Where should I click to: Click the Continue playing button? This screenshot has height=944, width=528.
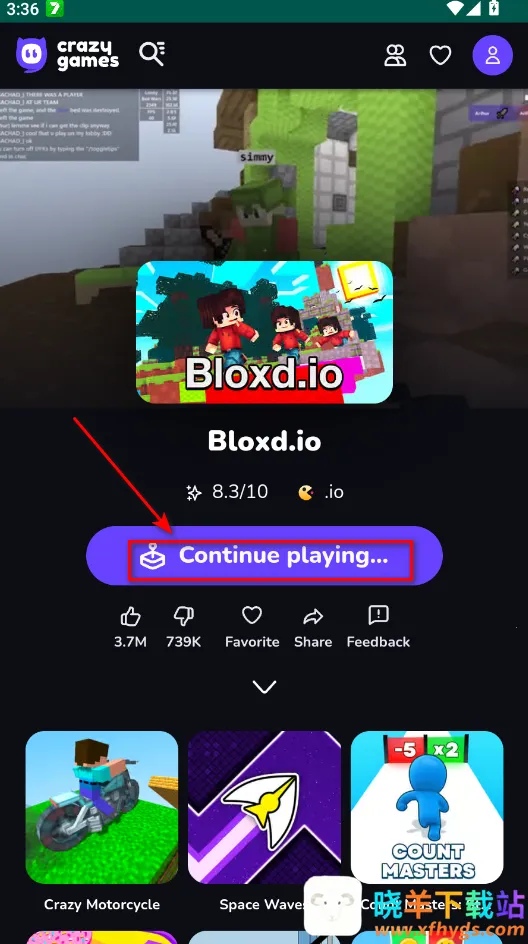(x=264, y=556)
